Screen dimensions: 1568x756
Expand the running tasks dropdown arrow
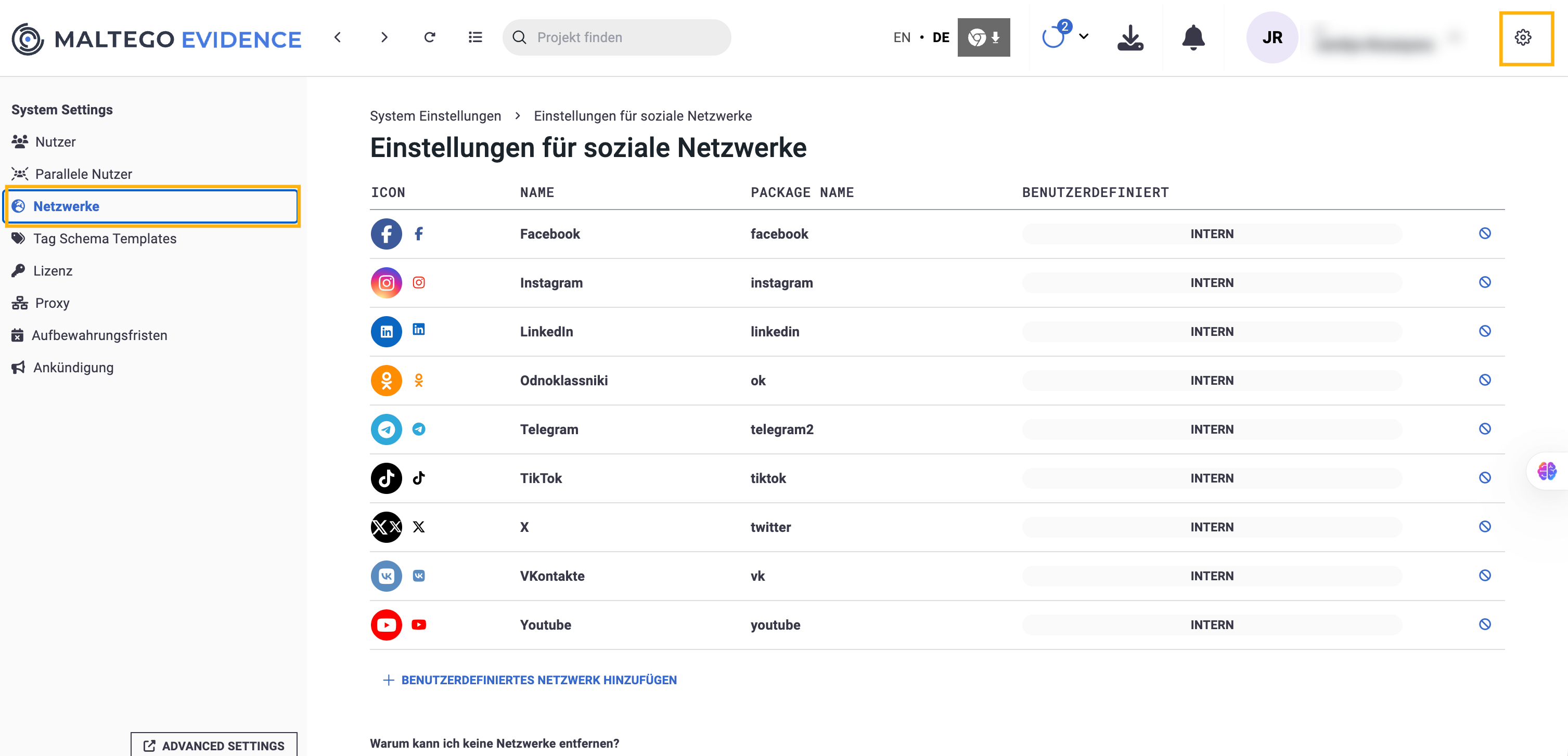[x=1084, y=36]
